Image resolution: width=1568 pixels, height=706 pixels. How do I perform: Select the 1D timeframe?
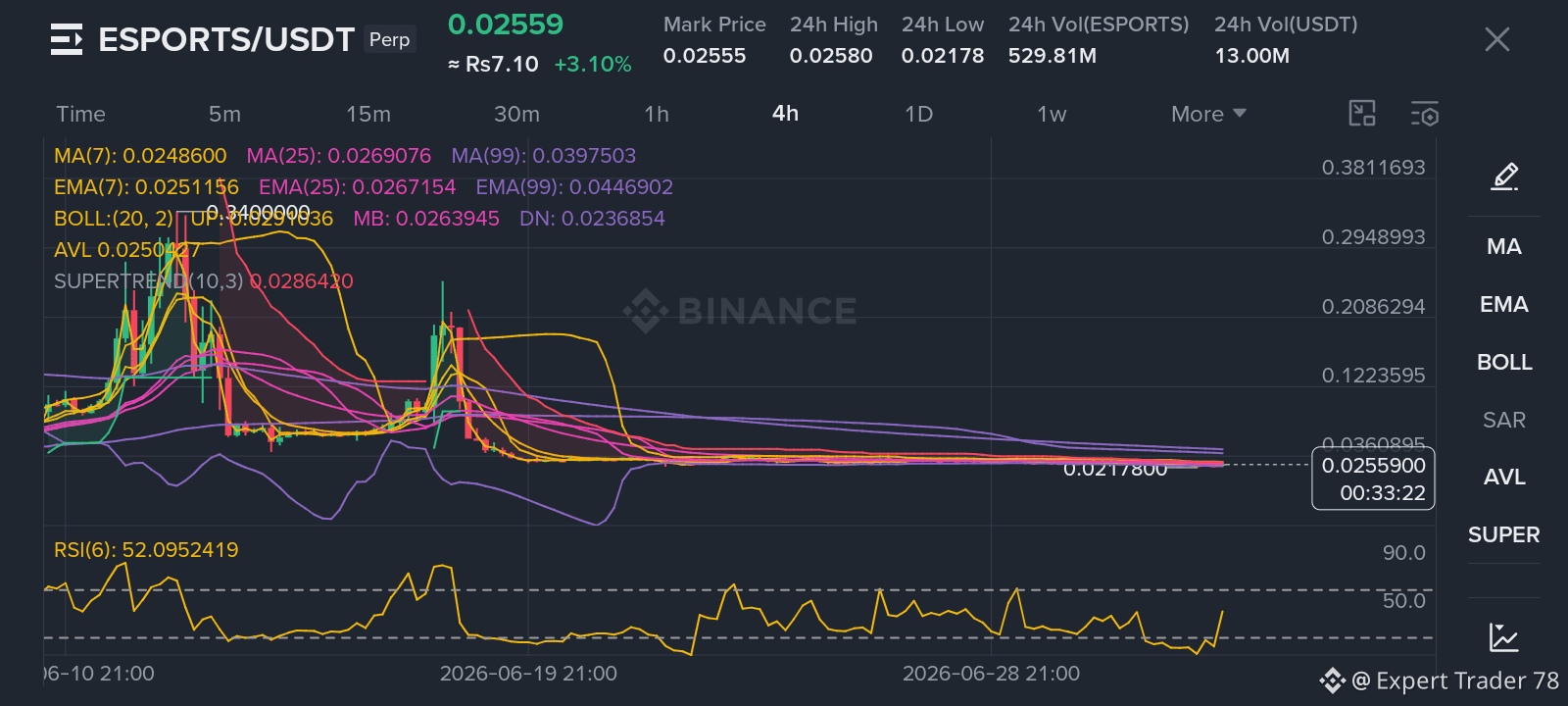[x=918, y=114]
